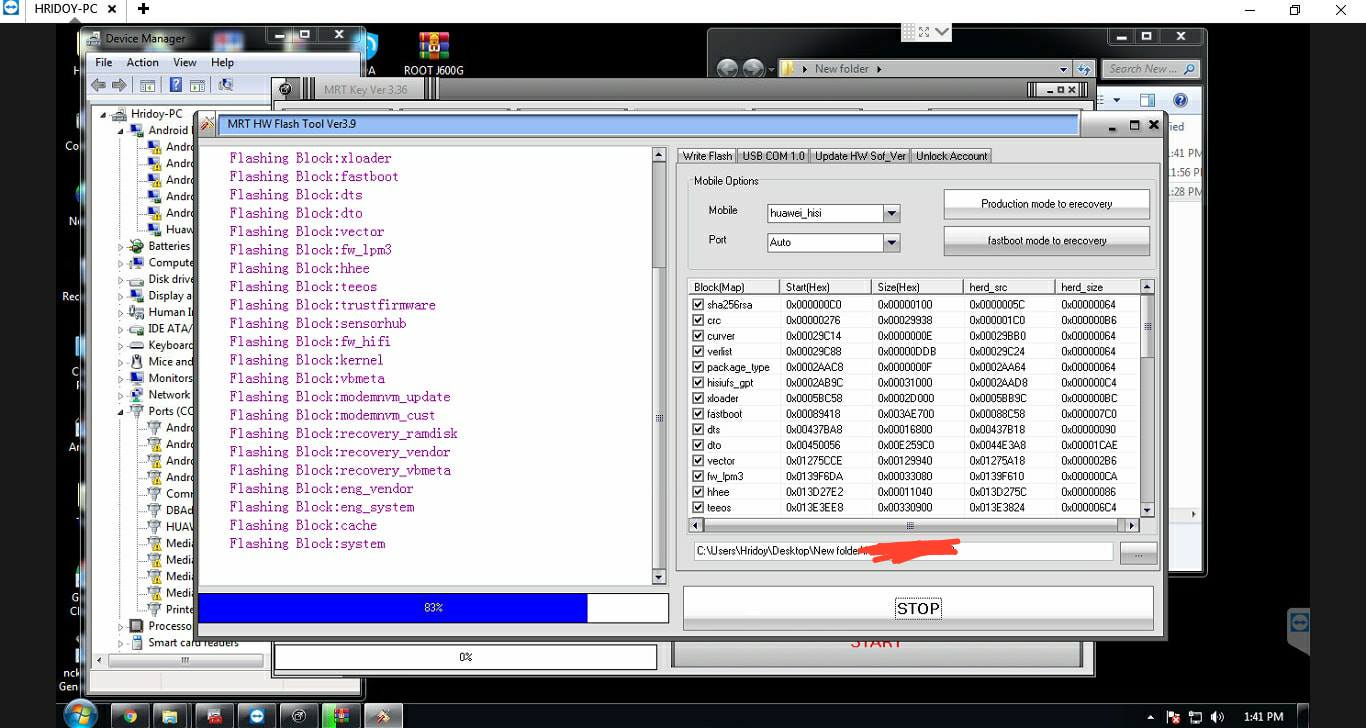1366x728 pixels.
Task: Open Windows Explorer from the taskbar
Action: click(x=171, y=716)
